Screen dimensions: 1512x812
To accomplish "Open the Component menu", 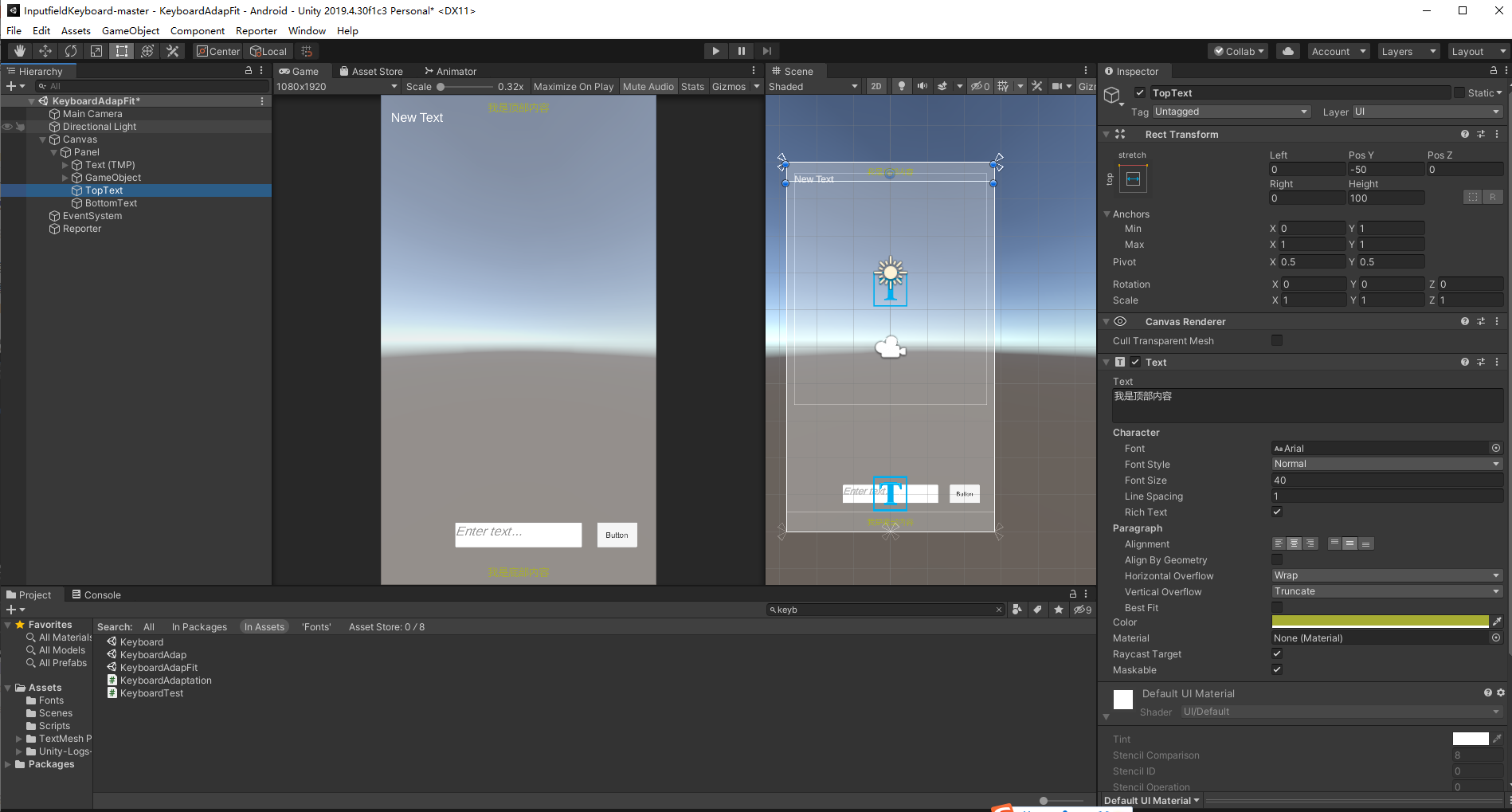I will click(x=198, y=30).
